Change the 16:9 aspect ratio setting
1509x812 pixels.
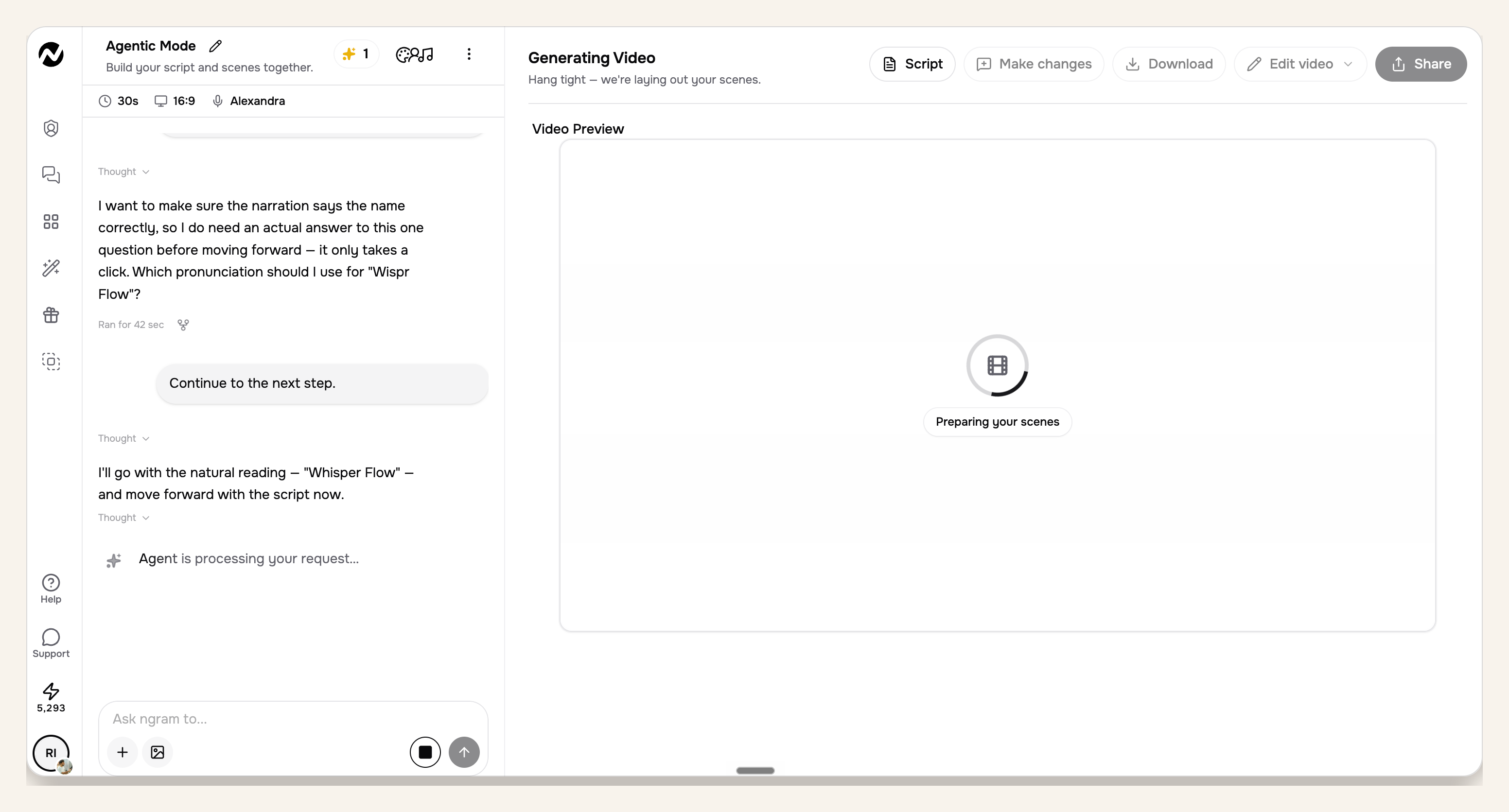pyautogui.click(x=175, y=101)
